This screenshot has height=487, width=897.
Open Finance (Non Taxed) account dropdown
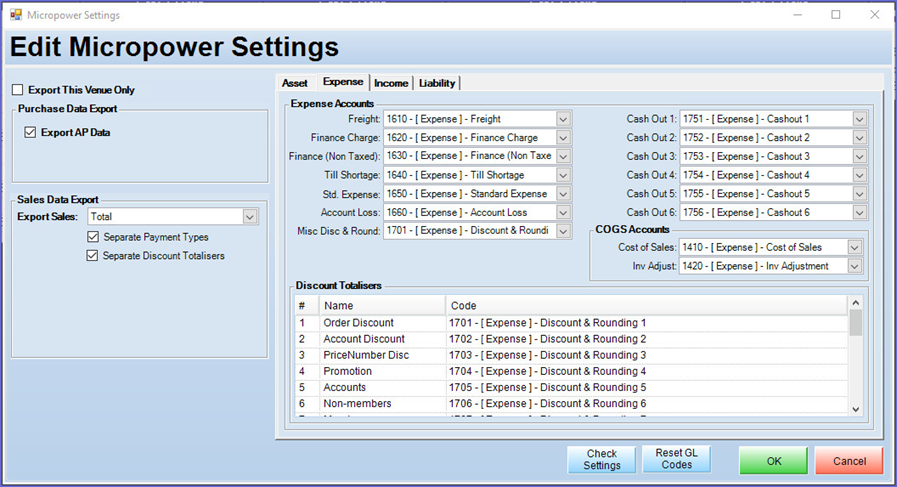click(x=563, y=156)
